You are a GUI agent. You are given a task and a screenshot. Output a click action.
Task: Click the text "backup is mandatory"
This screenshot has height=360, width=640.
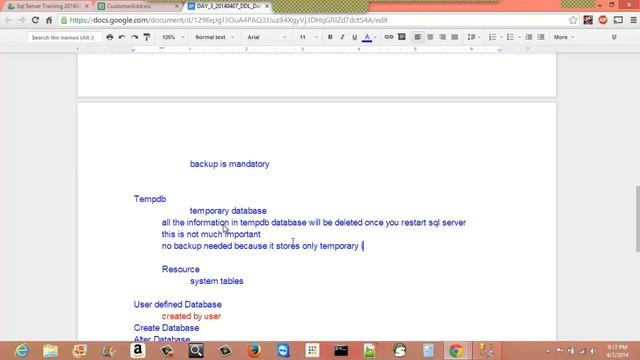click(229, 164)
